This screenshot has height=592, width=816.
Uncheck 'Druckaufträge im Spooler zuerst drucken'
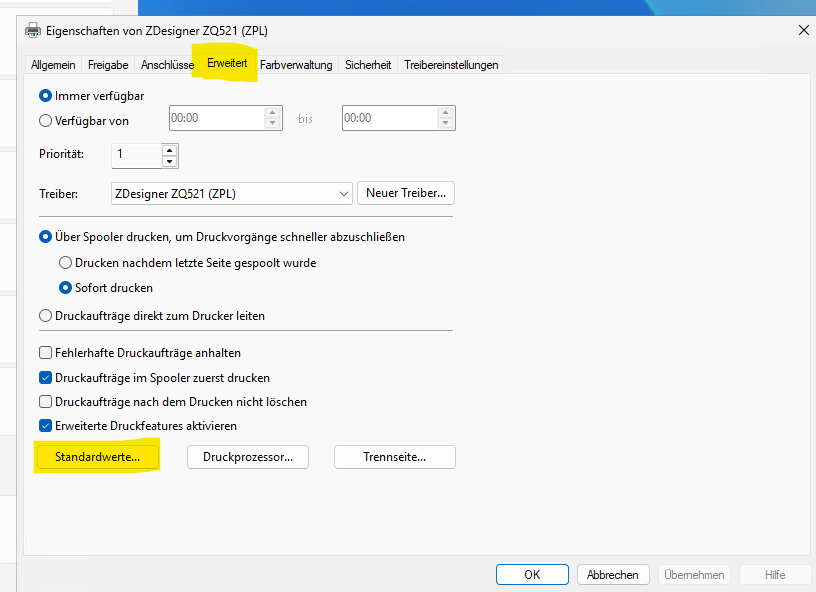click(45, 378)
